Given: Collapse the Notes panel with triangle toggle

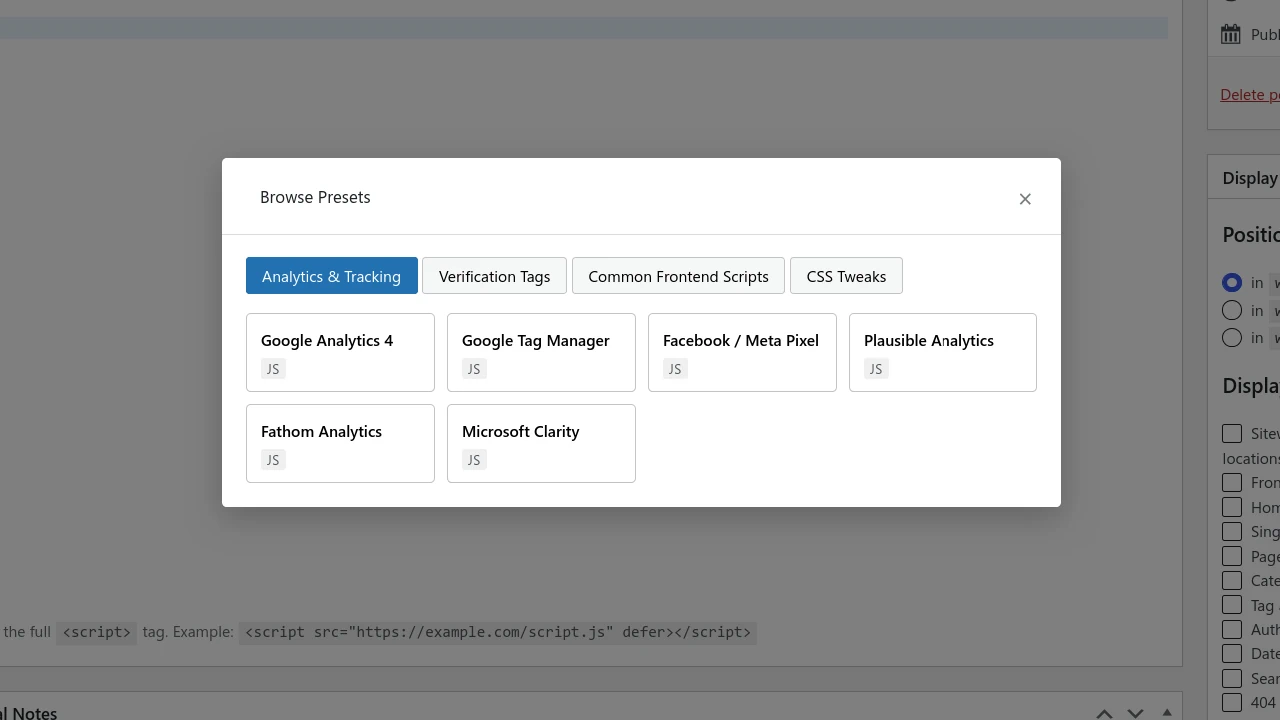Looking at the screenshot, I should point(1167,713).
